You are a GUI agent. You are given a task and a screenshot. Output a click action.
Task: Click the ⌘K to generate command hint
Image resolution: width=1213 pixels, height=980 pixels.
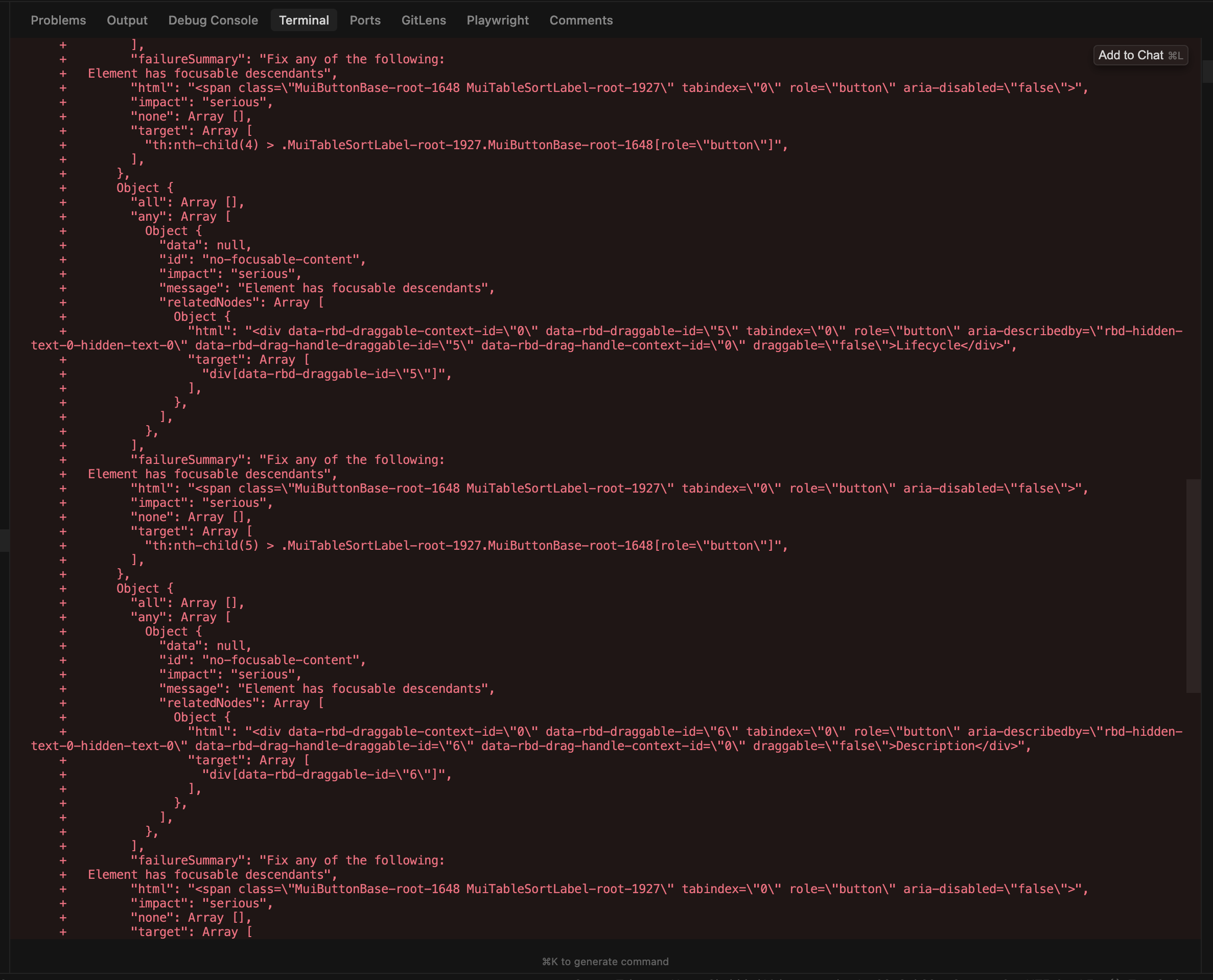(x=605, y=962)
